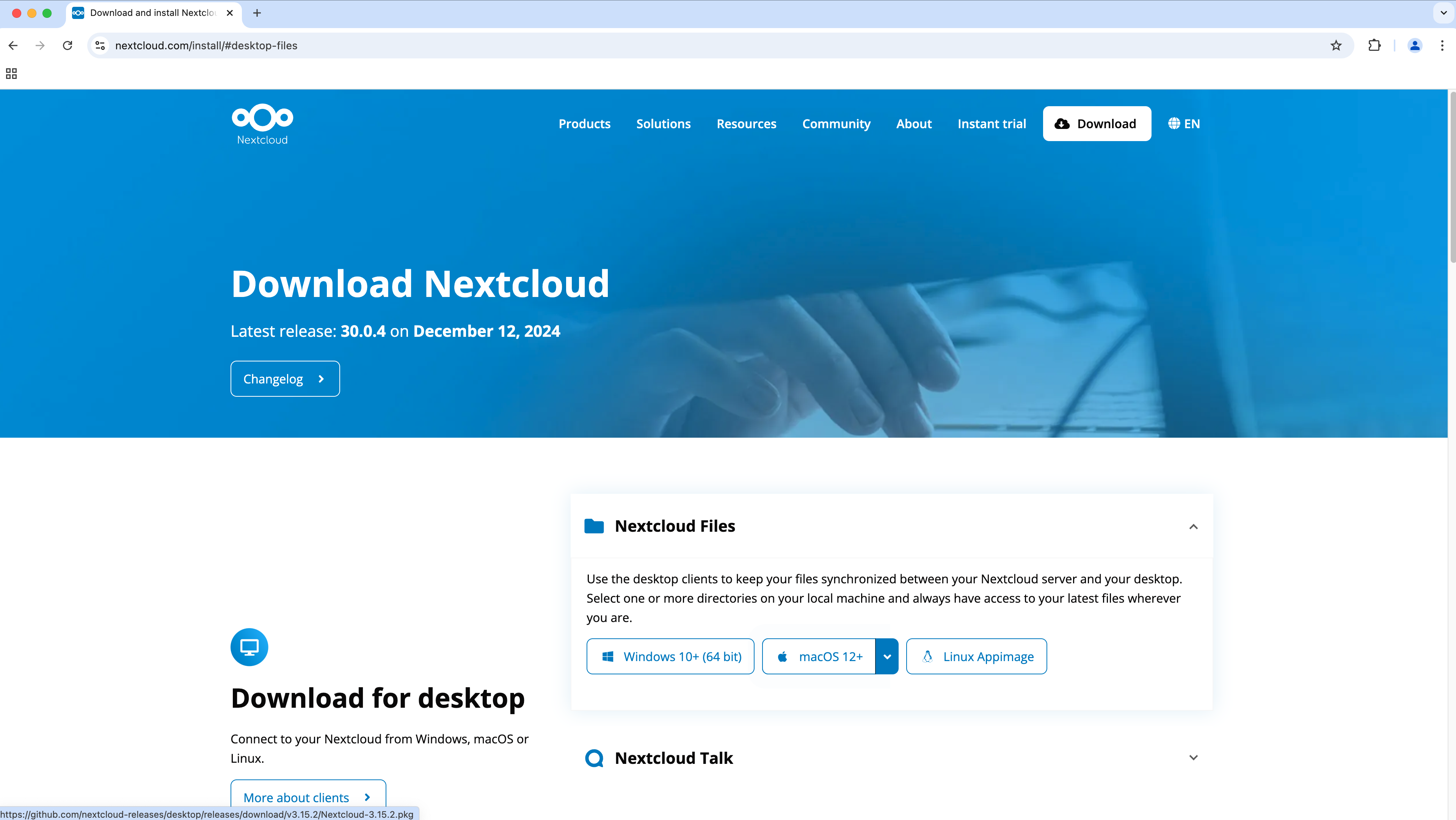The width and height of the screenshot is (1456, 820).
Task: Open site information icon in address bar
Action: [100, 45]
